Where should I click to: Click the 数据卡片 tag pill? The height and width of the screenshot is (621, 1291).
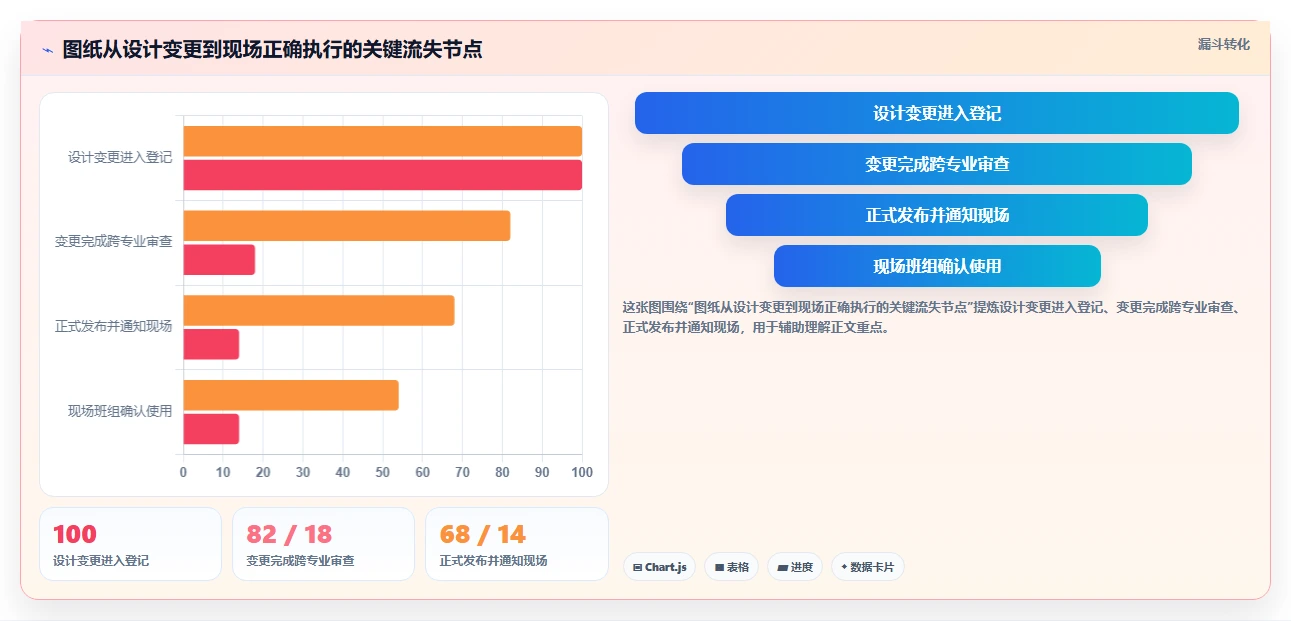coord(868,567)
